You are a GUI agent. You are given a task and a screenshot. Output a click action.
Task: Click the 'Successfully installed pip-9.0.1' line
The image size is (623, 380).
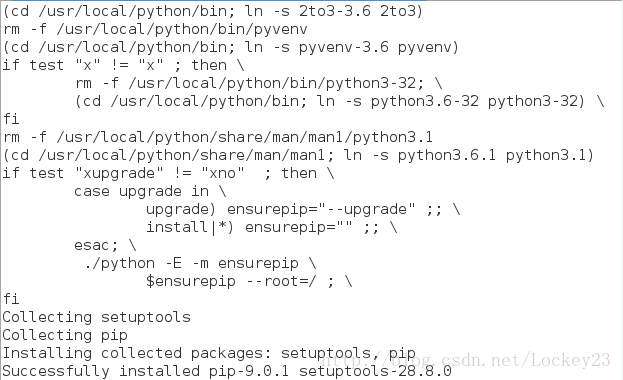(227, 371)
